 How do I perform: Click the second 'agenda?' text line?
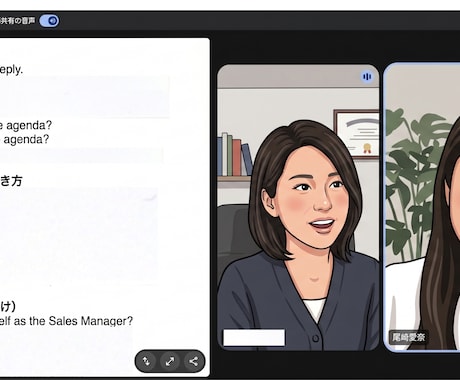[25, 139]
